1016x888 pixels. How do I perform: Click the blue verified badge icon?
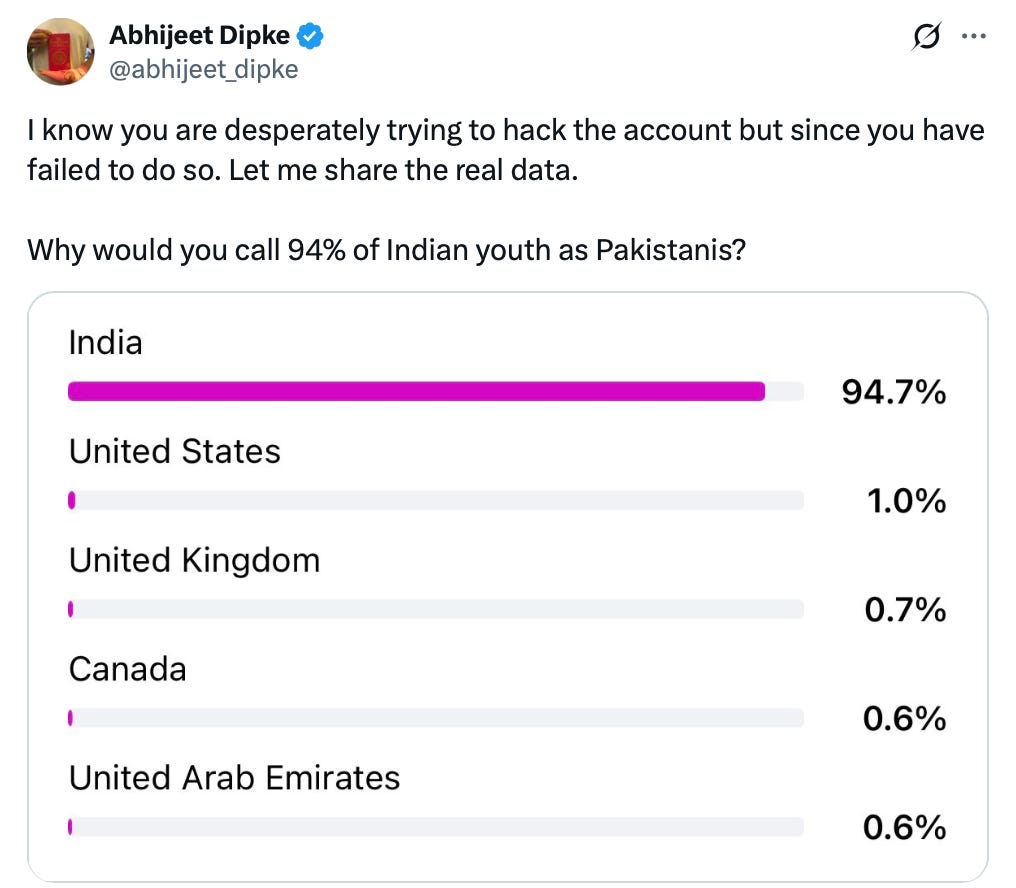point(310,36)
